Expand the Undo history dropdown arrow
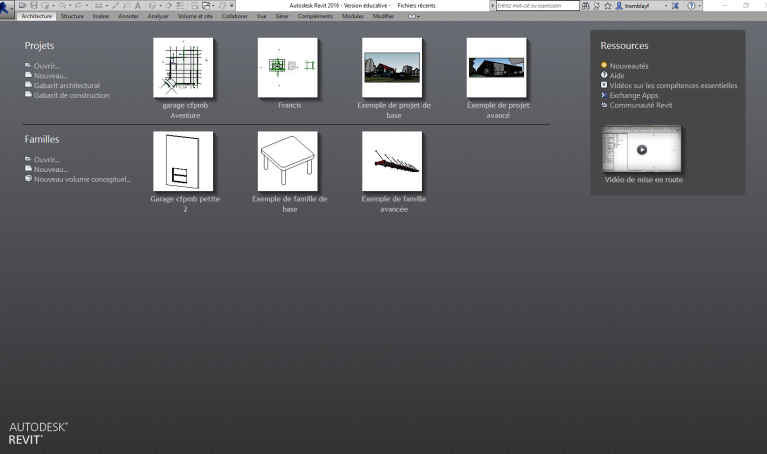 70,6
